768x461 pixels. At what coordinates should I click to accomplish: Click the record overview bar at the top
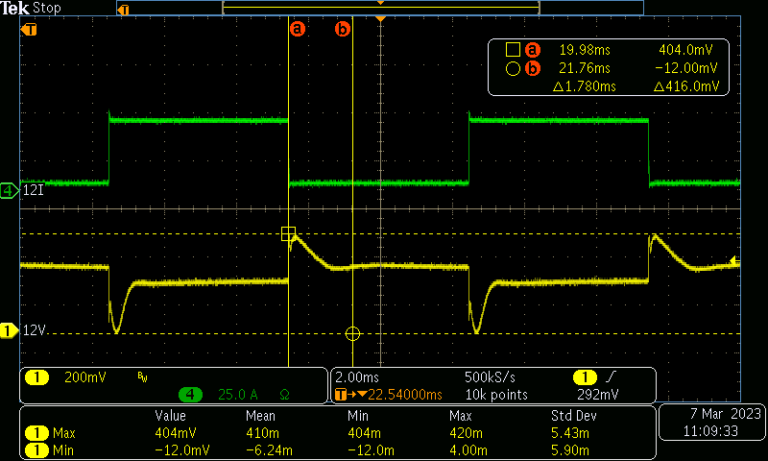coord(380,8)
